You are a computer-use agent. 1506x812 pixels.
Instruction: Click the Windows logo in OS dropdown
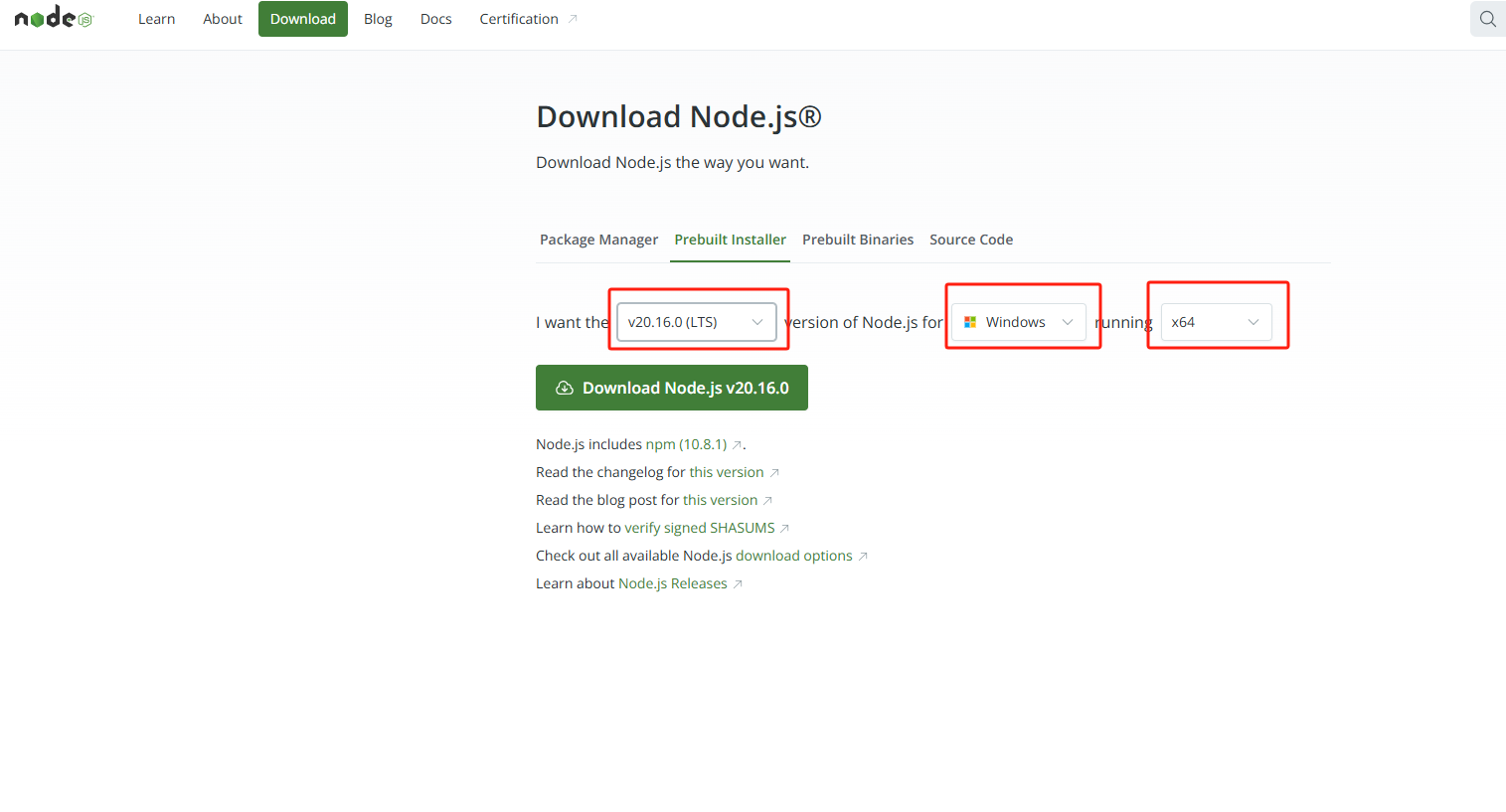970,322
